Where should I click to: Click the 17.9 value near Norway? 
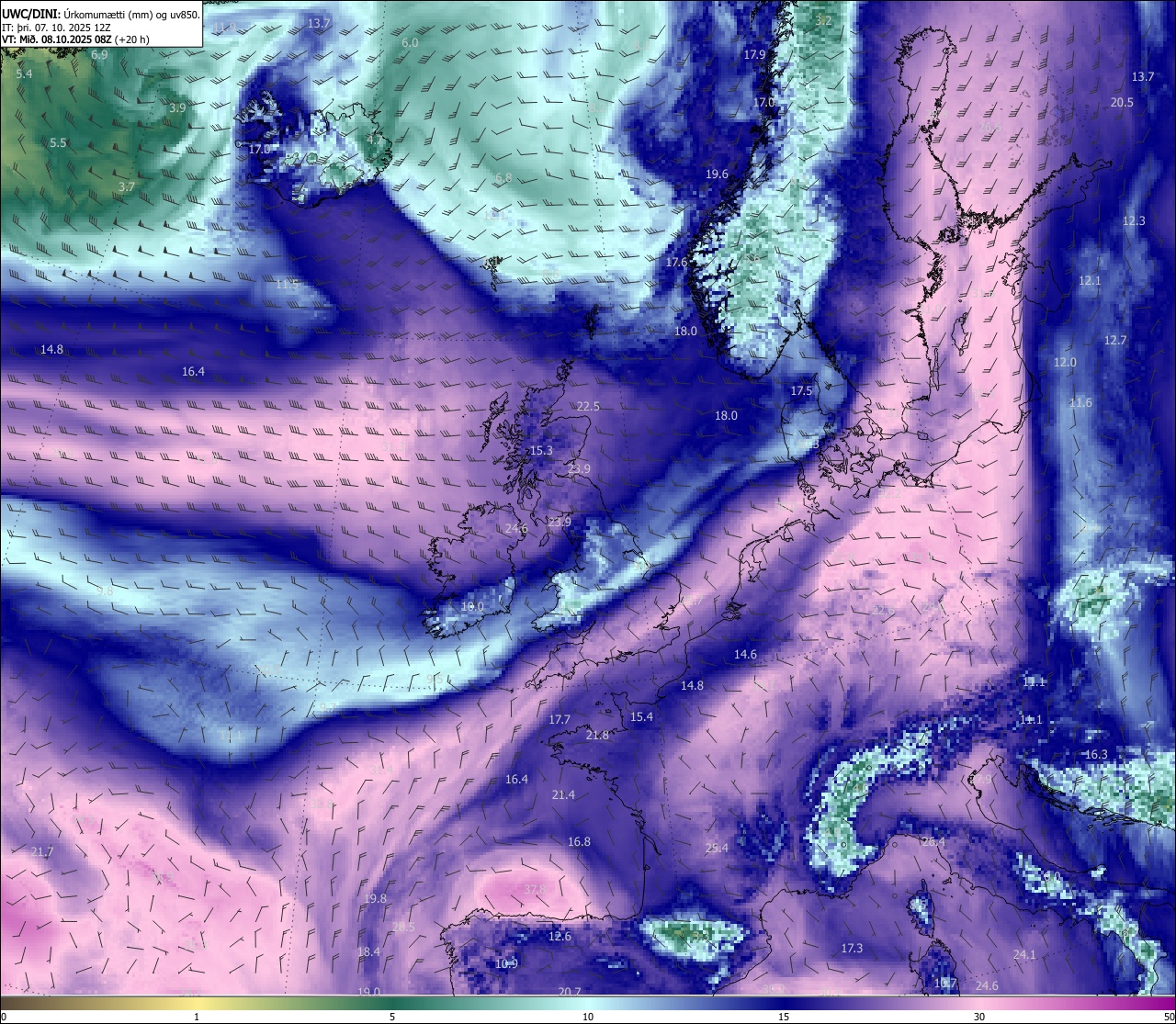(x=754, y=55)
